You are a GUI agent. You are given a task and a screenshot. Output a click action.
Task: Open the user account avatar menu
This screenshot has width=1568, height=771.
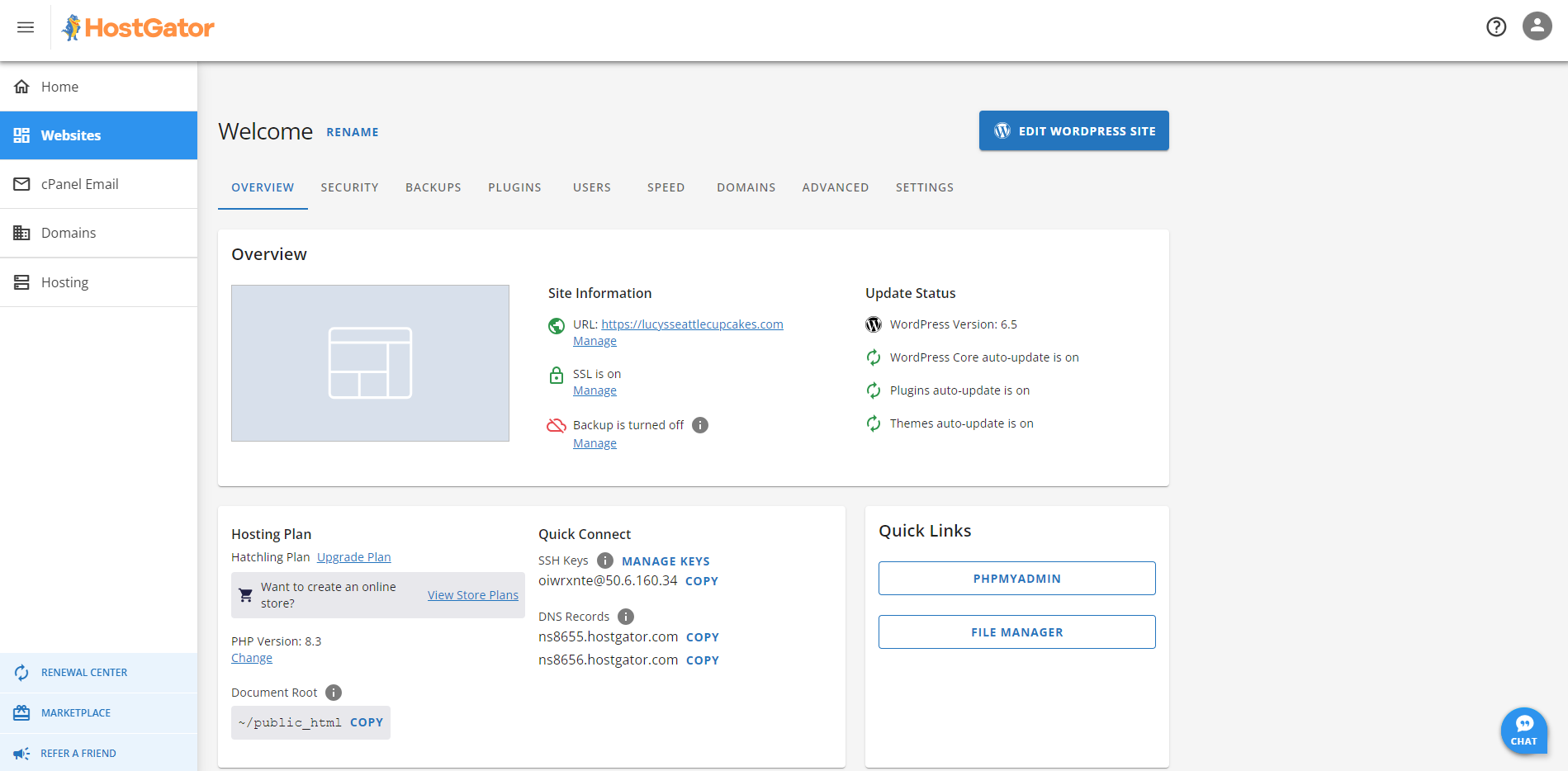pos(1537,26)
